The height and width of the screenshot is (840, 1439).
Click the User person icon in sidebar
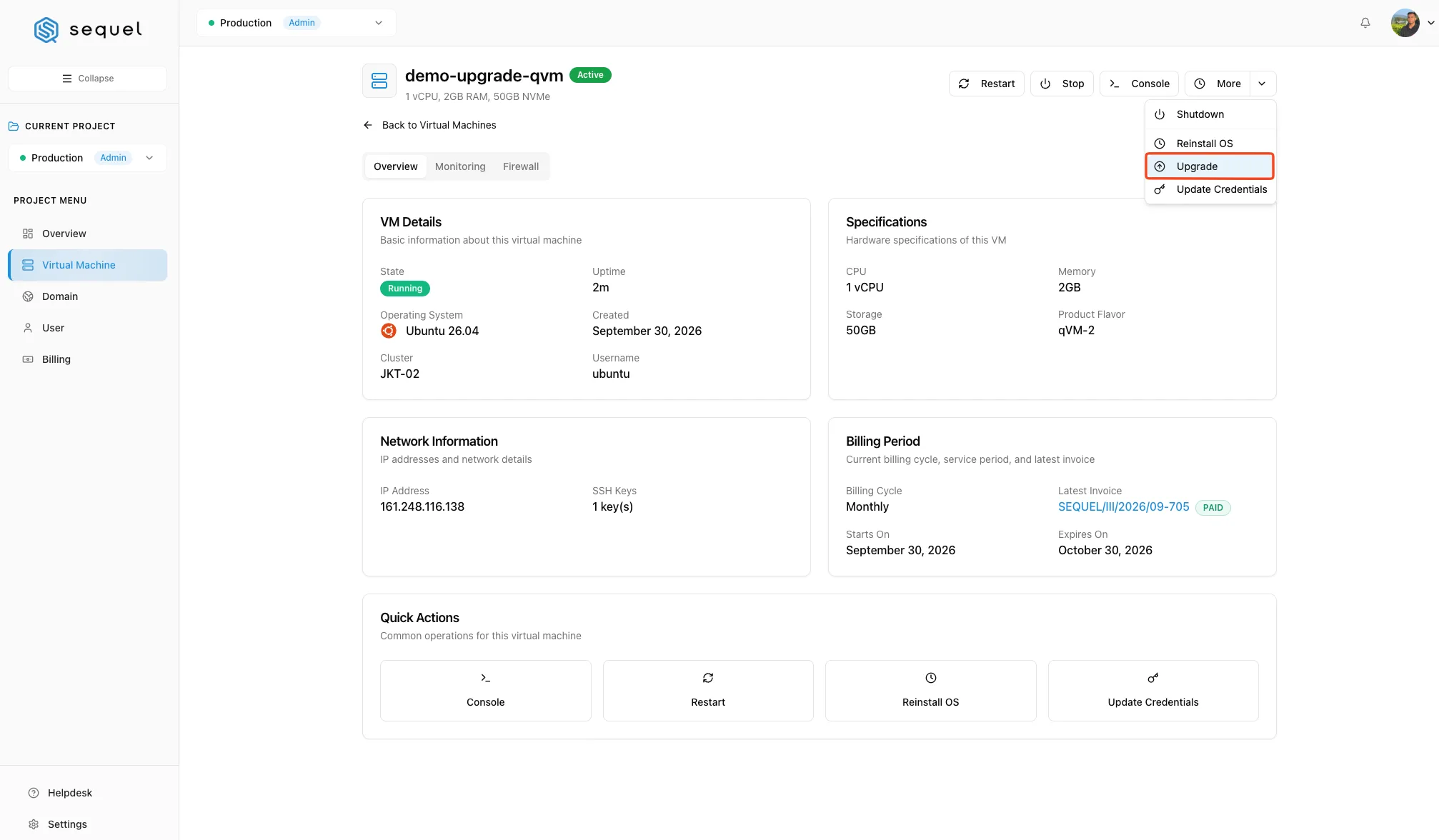pos(28,328)
